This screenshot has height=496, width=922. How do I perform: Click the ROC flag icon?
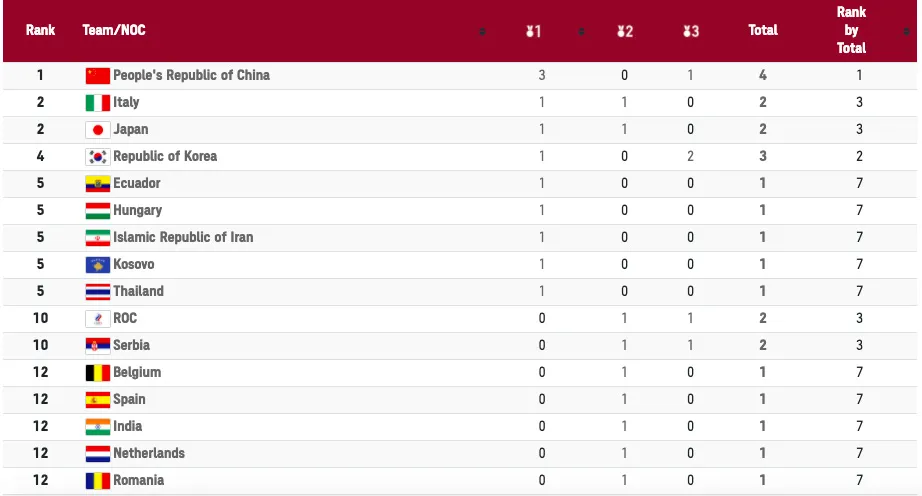[97, 318]
